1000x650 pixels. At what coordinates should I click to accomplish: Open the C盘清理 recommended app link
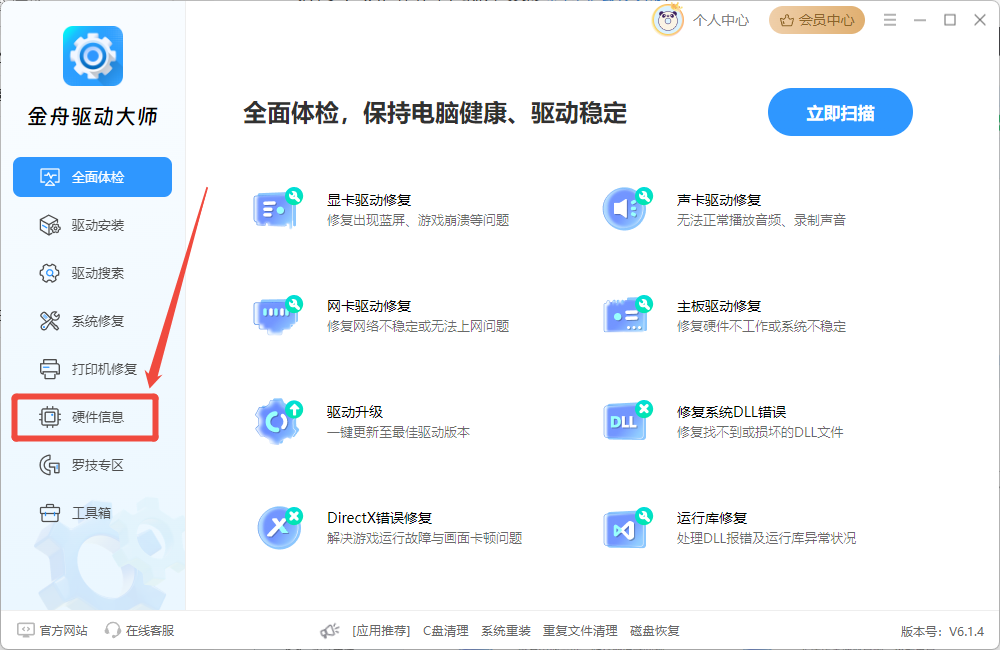click(x=445, y=631)
